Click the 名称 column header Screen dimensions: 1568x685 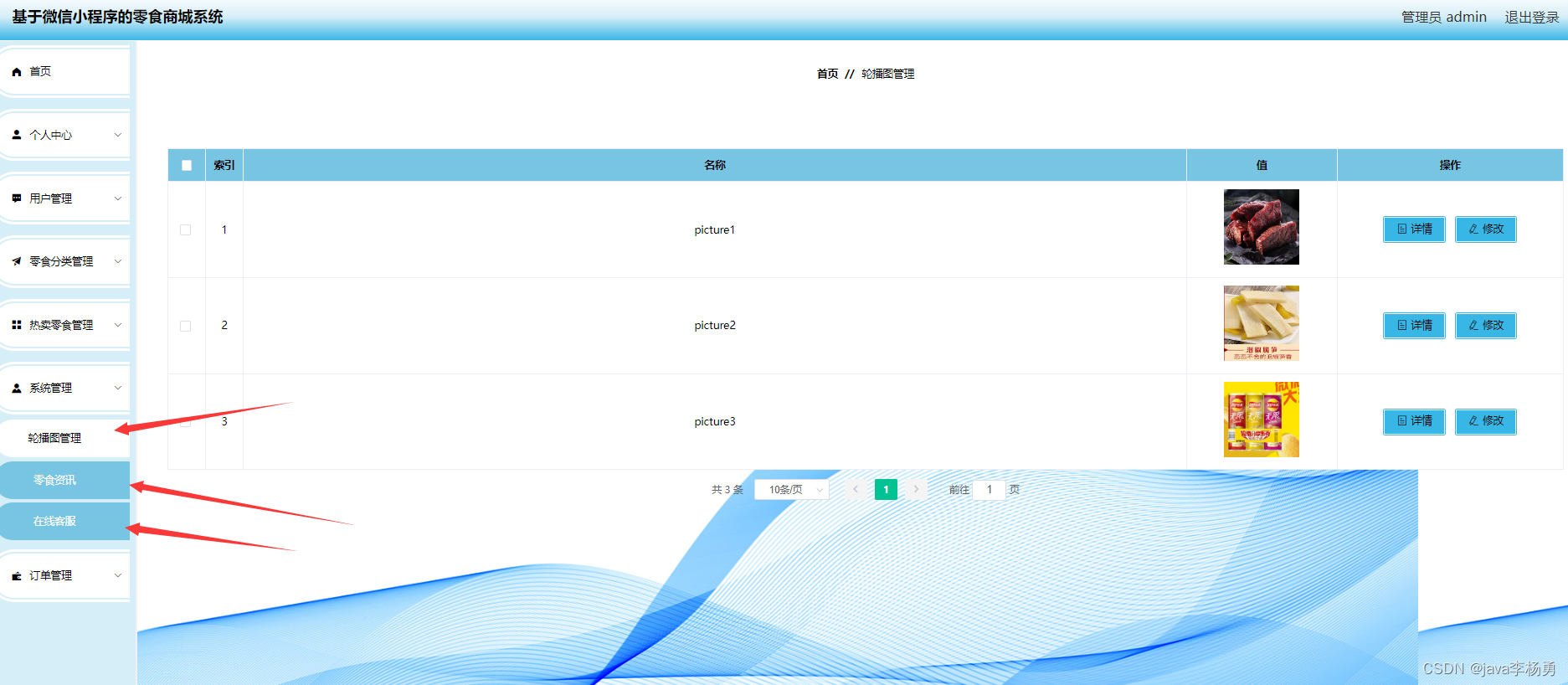(715, 165)
